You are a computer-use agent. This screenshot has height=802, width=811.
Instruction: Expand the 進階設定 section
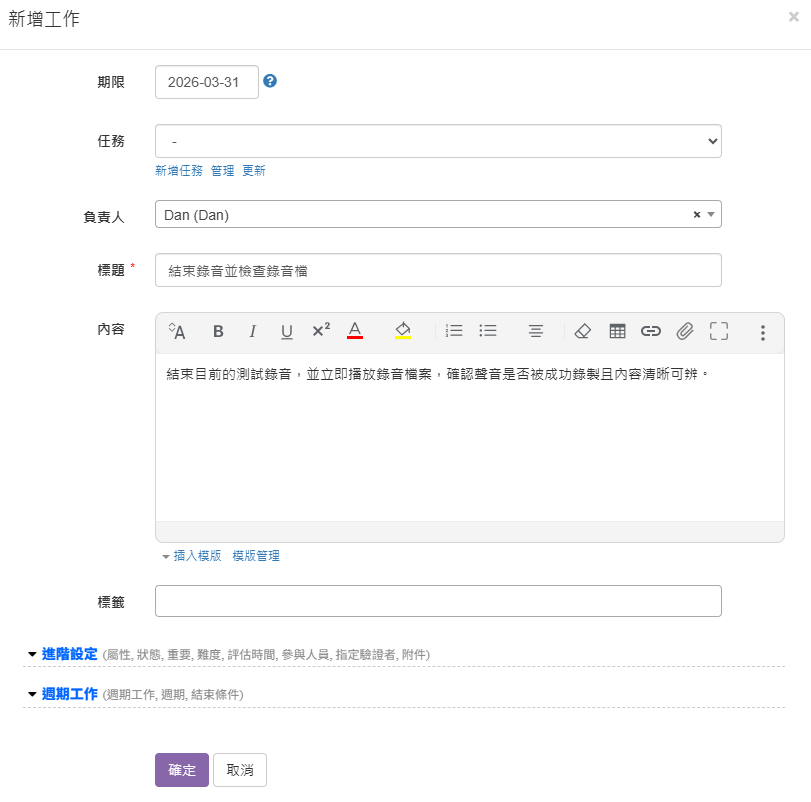coord(69,654)
